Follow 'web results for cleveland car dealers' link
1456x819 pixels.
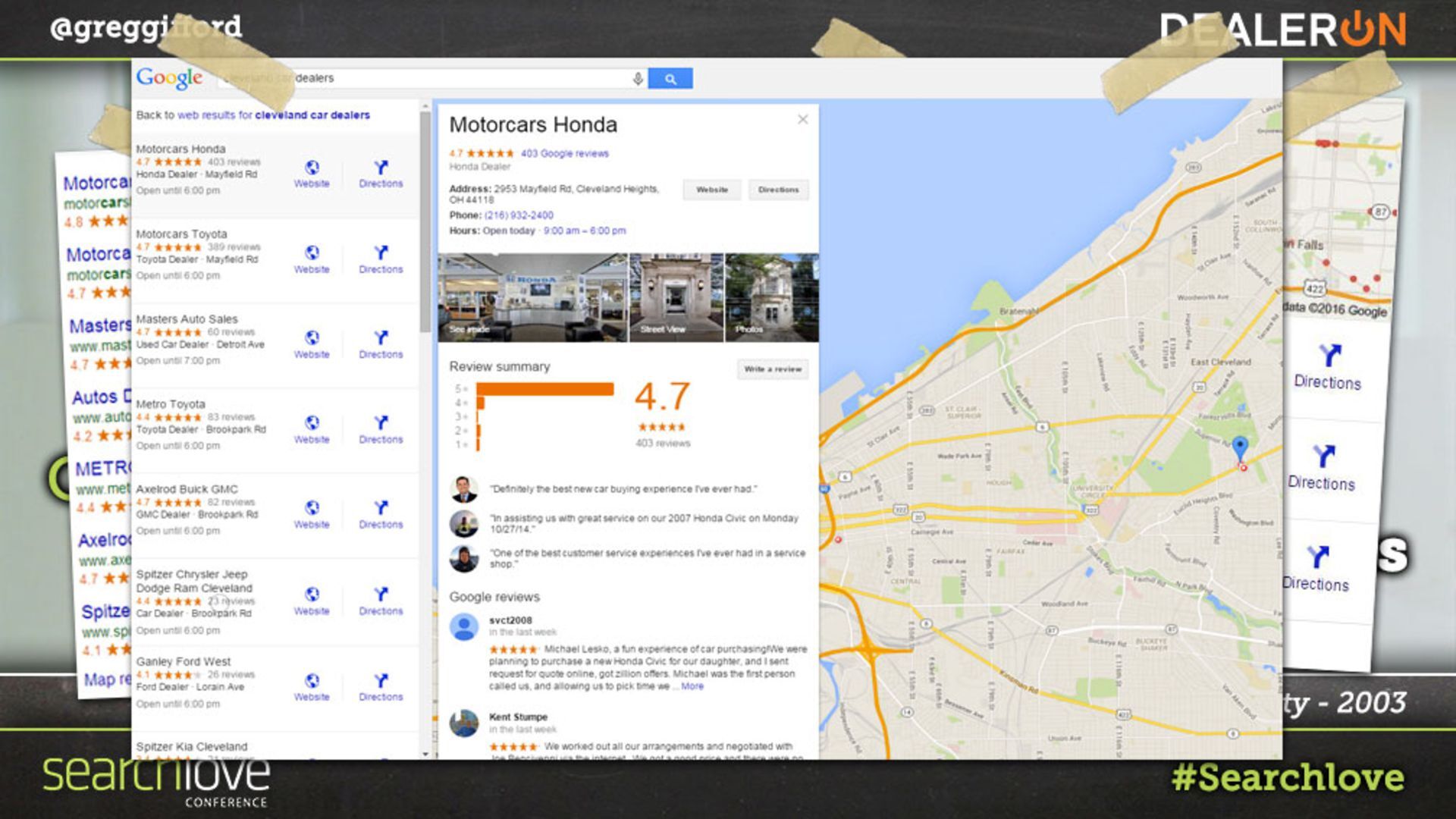(274, 115)
